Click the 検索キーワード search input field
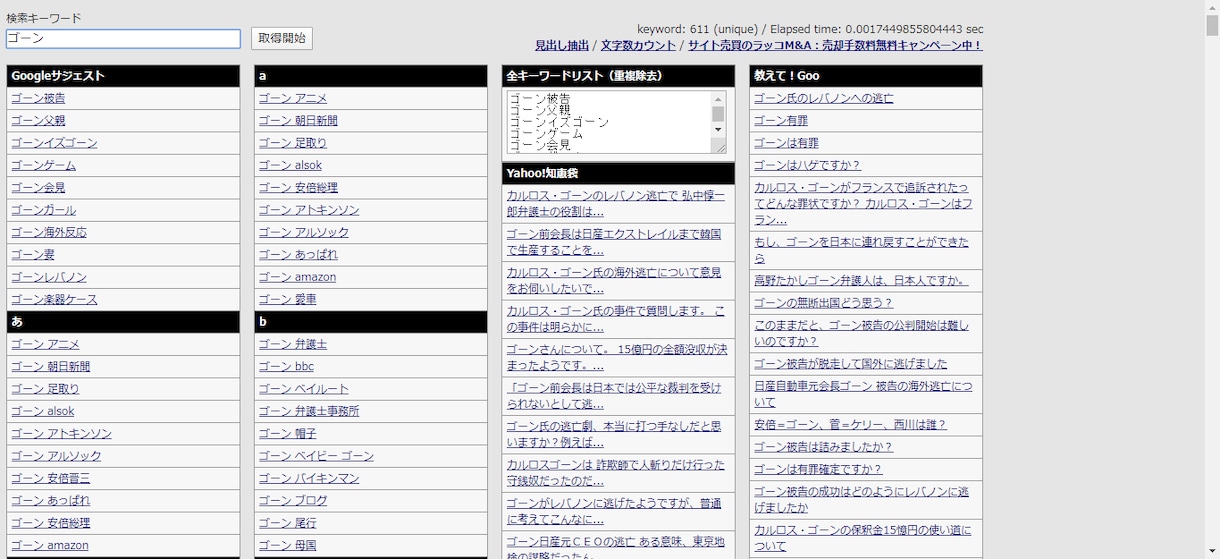The width and height of the screenshot is (1220, 559). click(123, 38)
